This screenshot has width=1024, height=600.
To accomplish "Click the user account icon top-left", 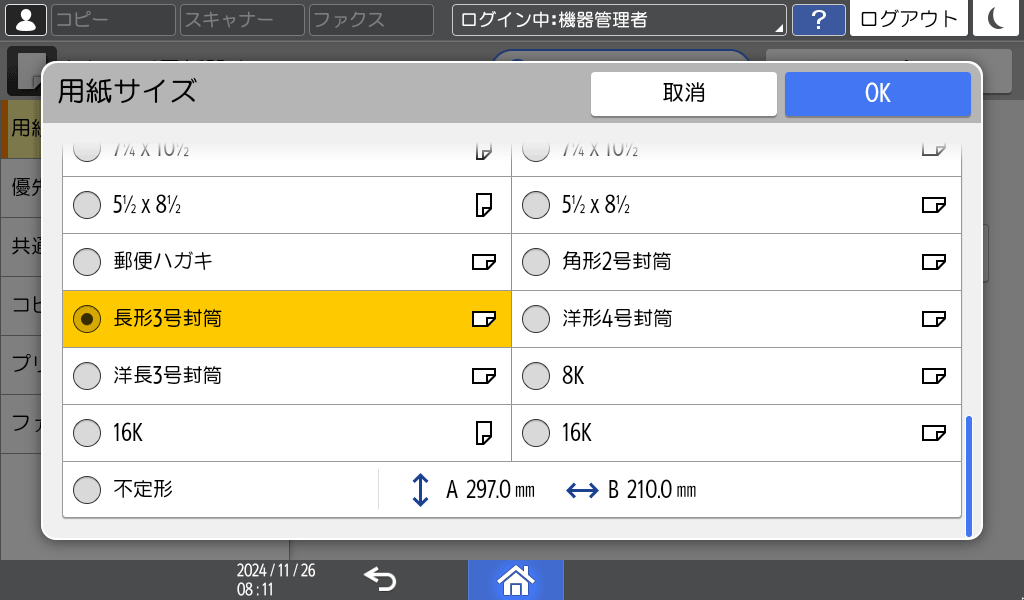I will pos(25,20).
